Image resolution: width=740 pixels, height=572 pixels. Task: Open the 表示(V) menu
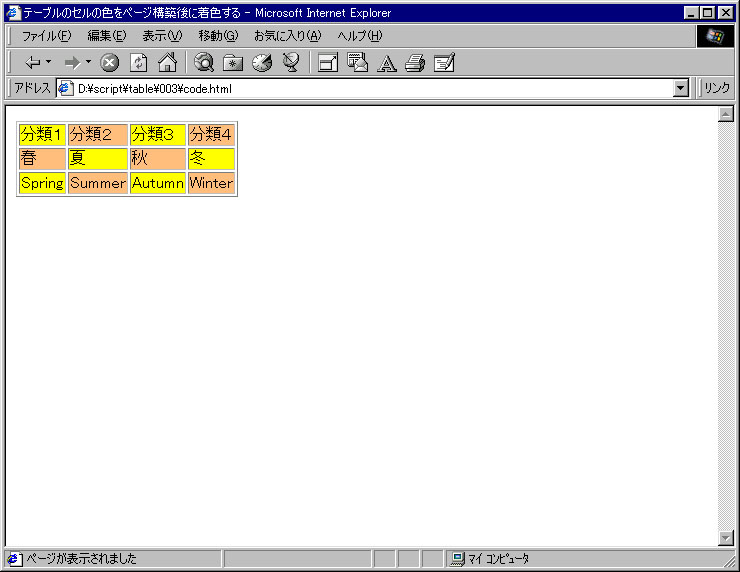162,36
